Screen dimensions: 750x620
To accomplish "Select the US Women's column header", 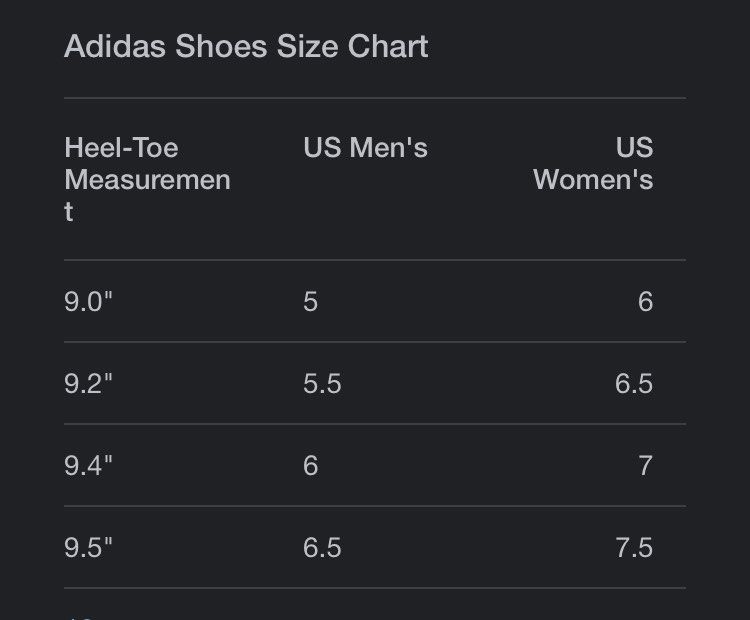I will (593, 164).
